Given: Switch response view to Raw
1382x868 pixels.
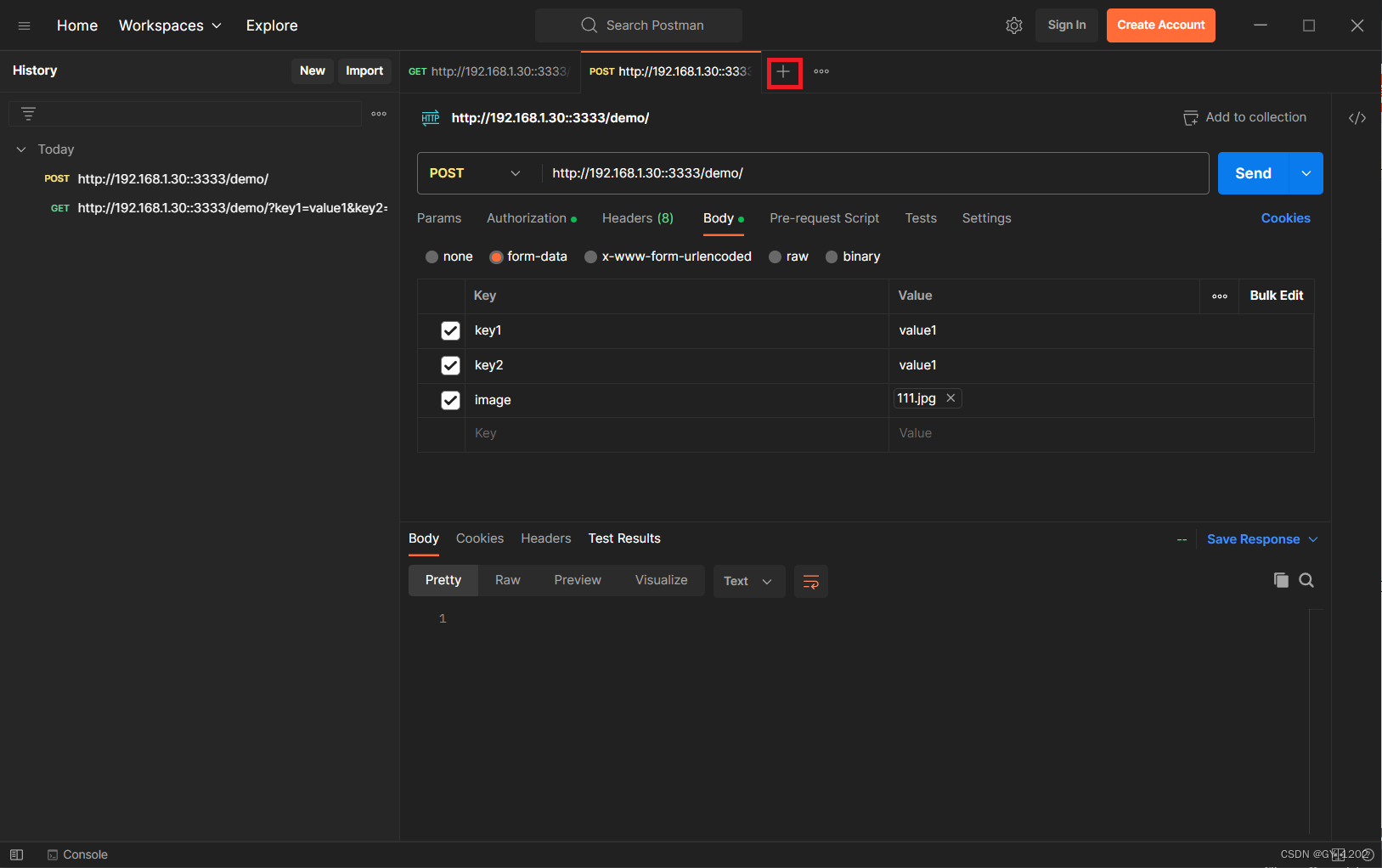Looking at the screenshot, I should (508, 580).
